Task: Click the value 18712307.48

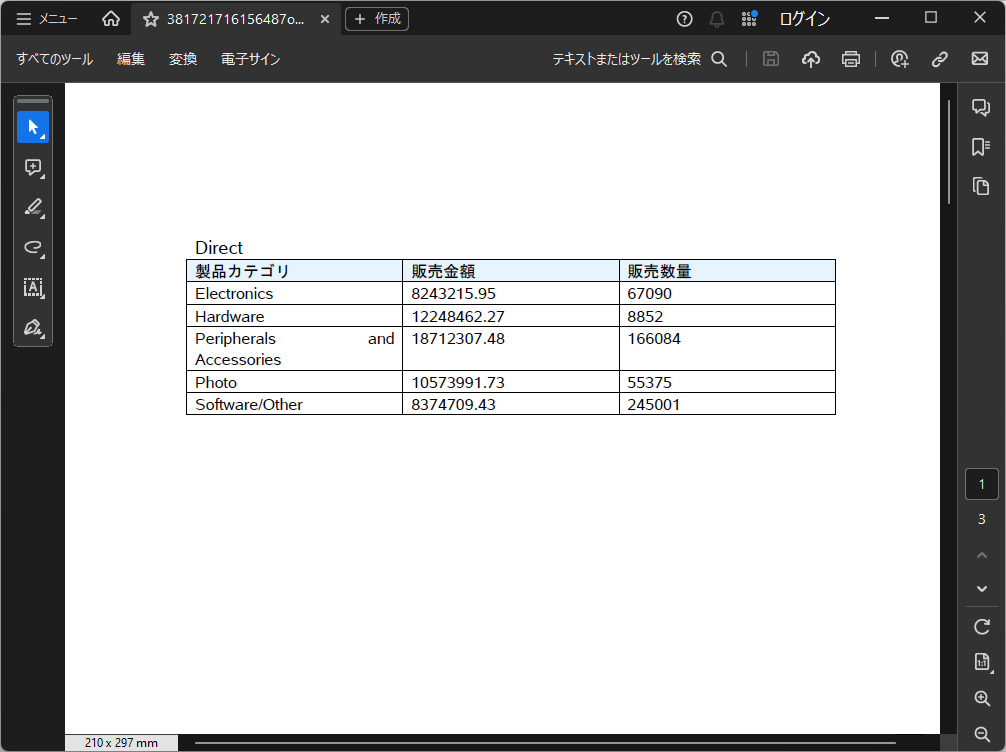Action: tap(458, 339)
